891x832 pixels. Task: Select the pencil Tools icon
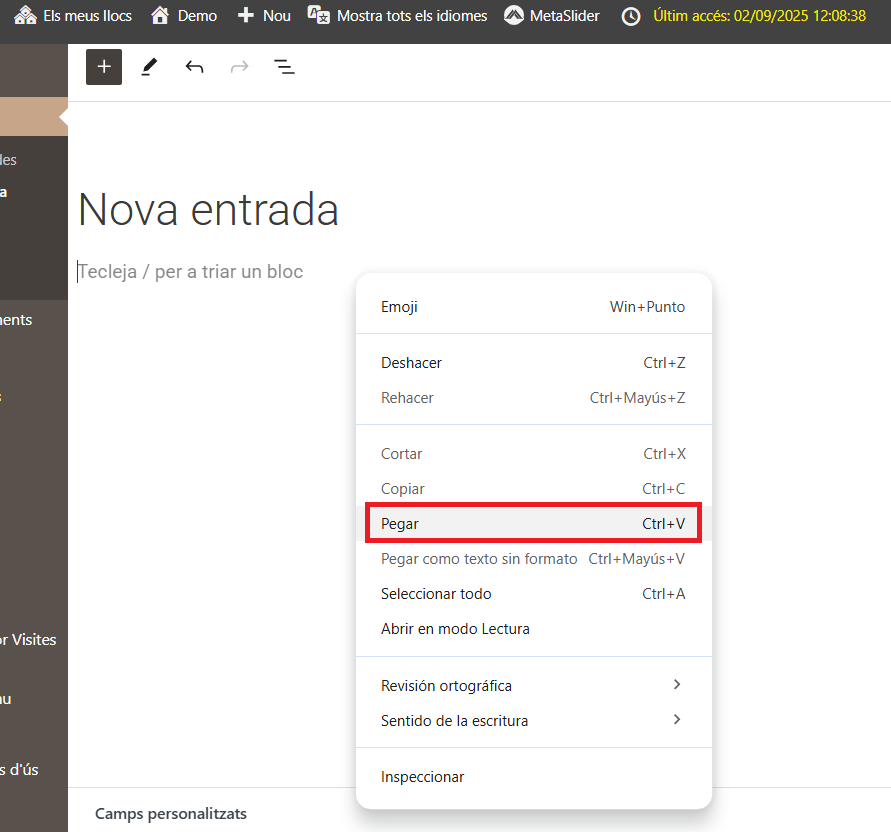(149, 67)
